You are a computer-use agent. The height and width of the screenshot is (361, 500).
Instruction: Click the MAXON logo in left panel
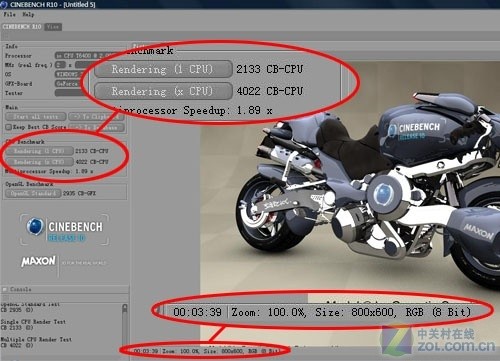38,261
